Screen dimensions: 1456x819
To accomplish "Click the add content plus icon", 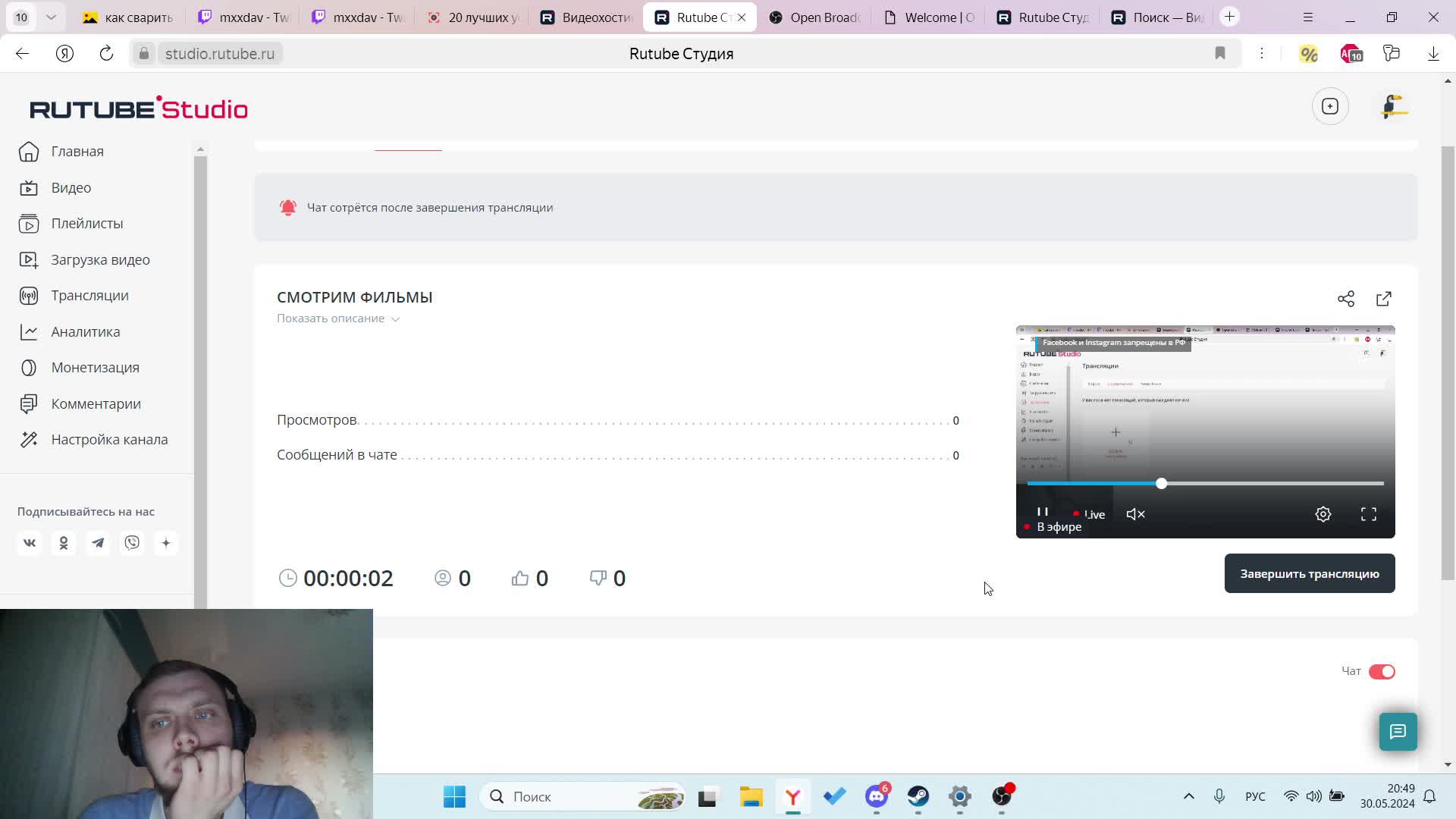I will (x=1330, y=106).
